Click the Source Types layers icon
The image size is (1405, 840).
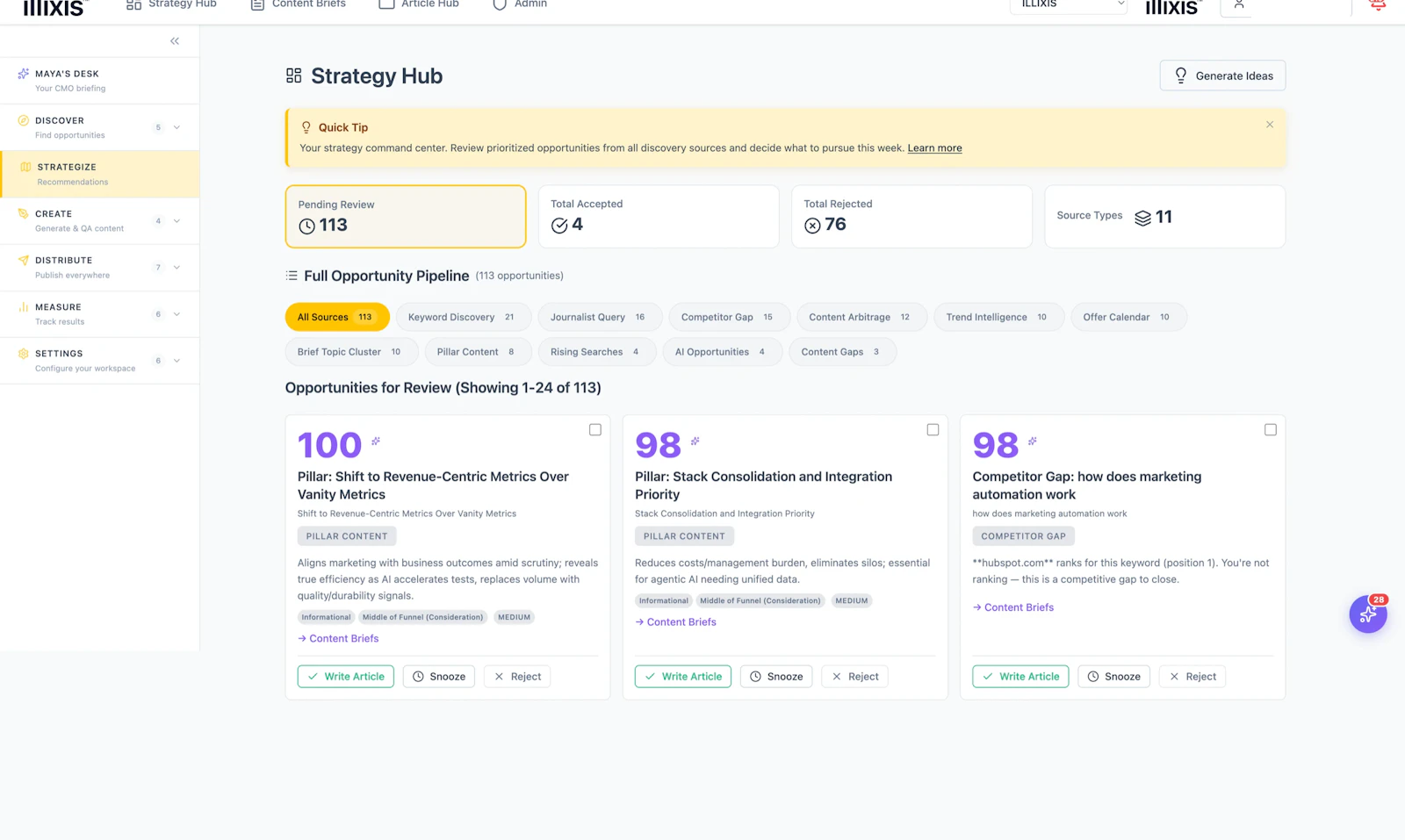pos(1142,218)
